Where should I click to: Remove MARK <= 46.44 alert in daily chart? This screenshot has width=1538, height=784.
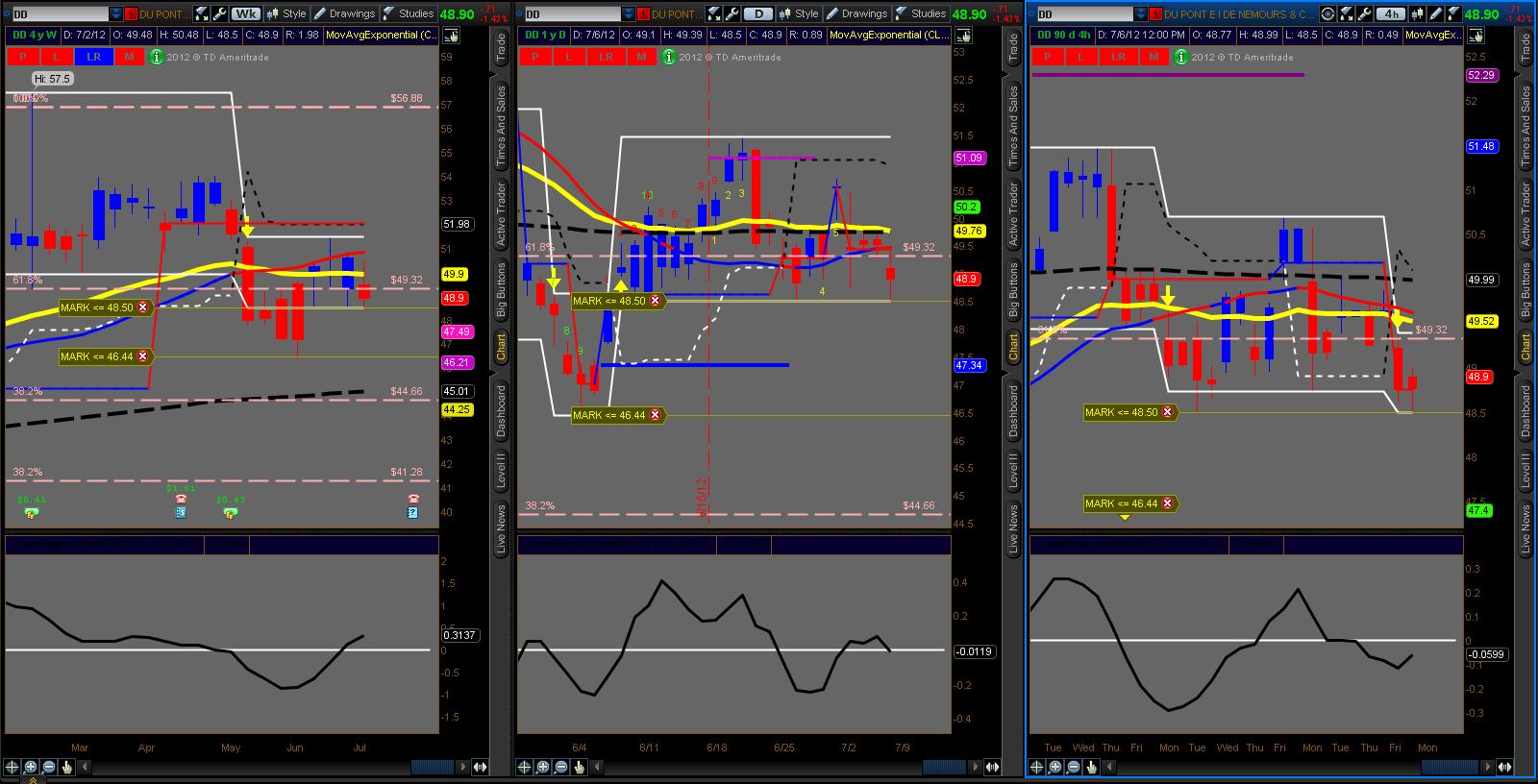click(x=656, y=415)
